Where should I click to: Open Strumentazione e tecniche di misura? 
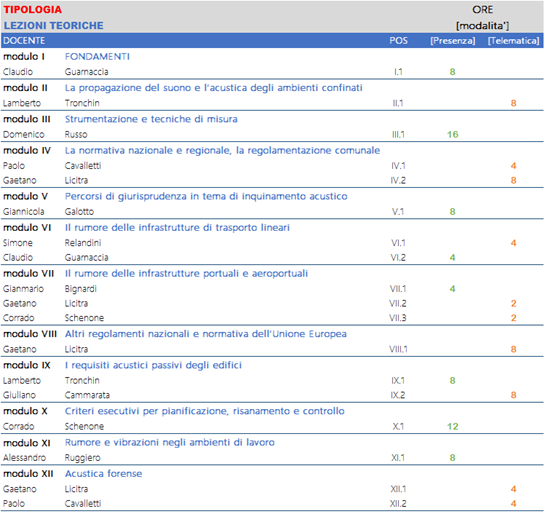tap(151, 119)
